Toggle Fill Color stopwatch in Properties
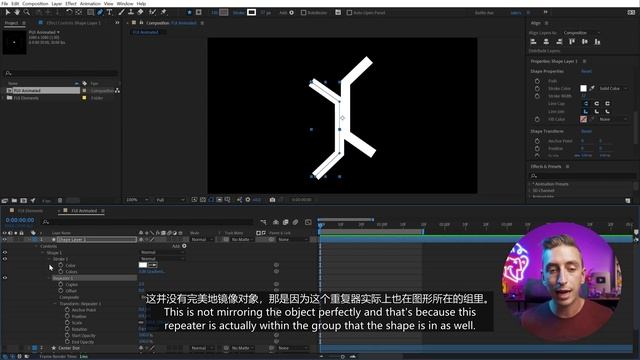 click(x=537, y=120)
